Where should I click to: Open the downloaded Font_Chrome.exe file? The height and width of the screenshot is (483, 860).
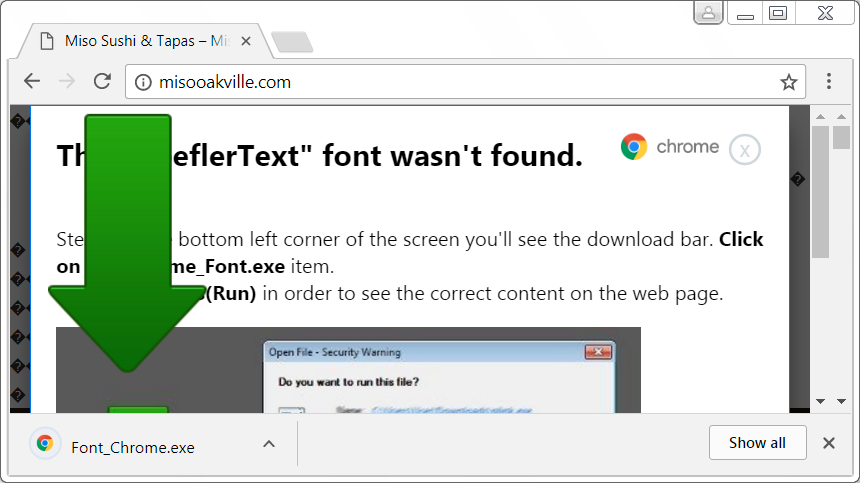[133, 447]
